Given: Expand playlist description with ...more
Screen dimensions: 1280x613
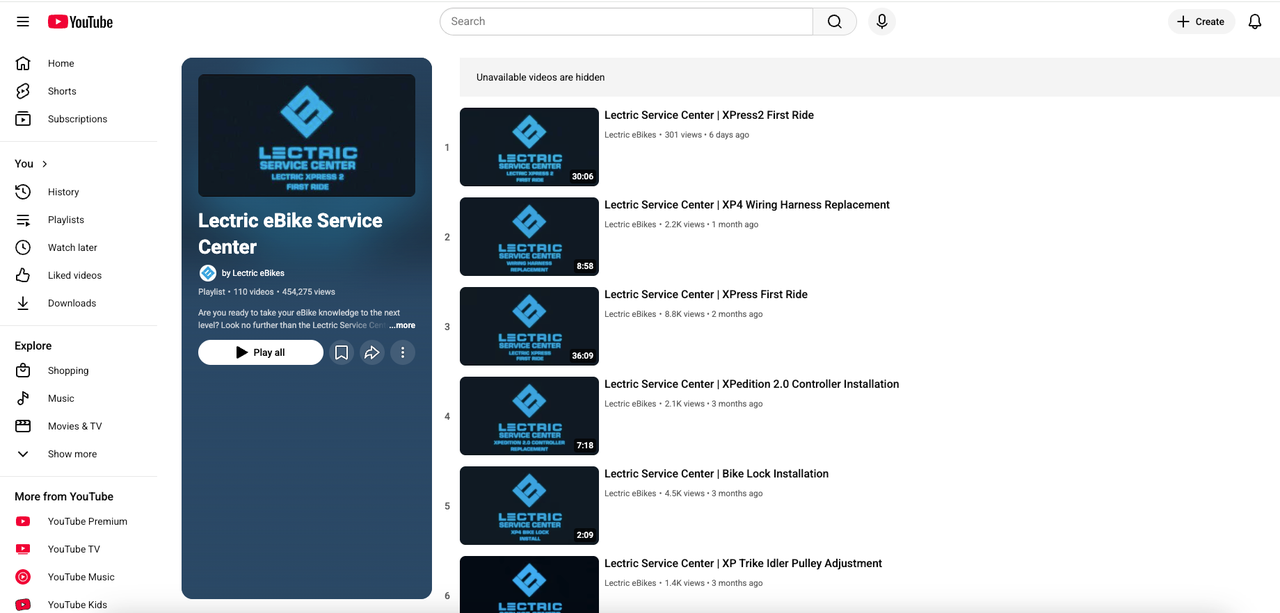Looking at the screenshot, I should 402,326.
